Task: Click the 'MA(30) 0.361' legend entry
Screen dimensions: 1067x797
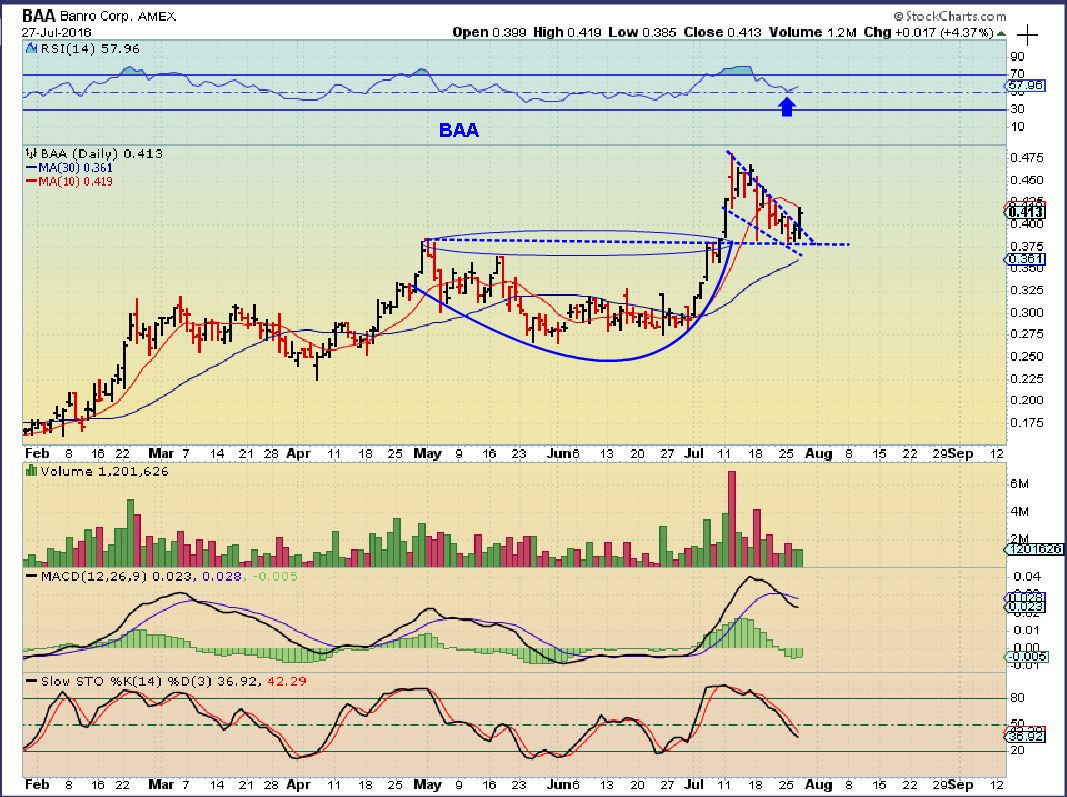Action: pos(75,167)
